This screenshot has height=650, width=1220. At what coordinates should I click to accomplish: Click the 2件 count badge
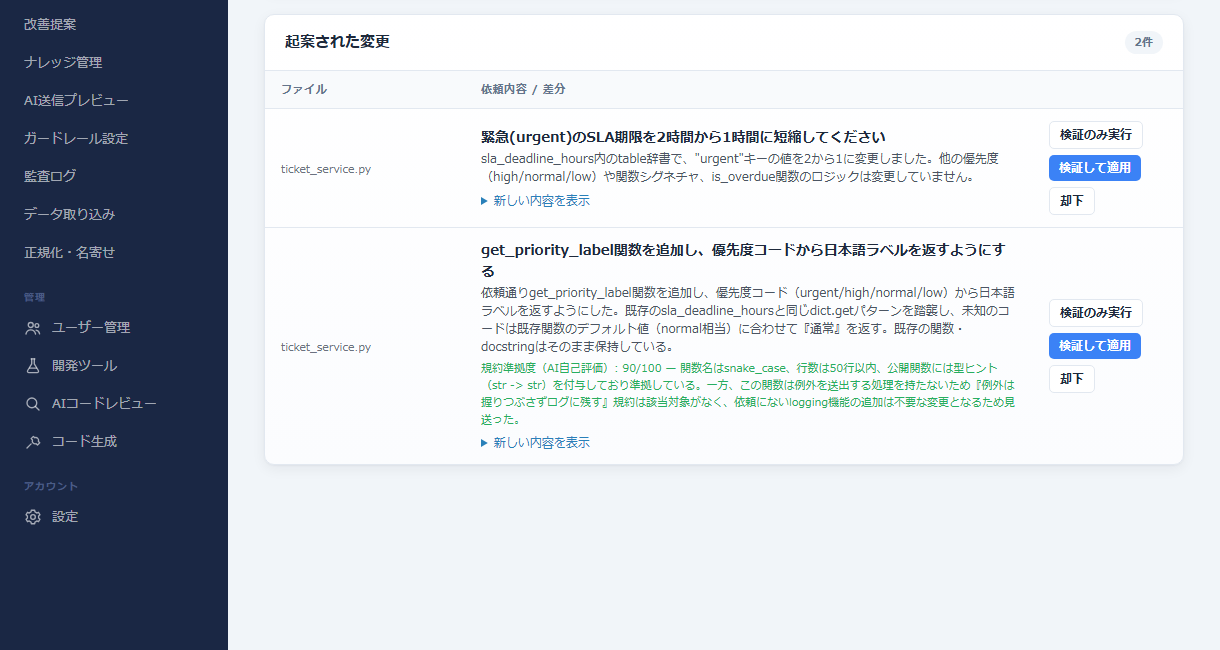[1144, 42]
